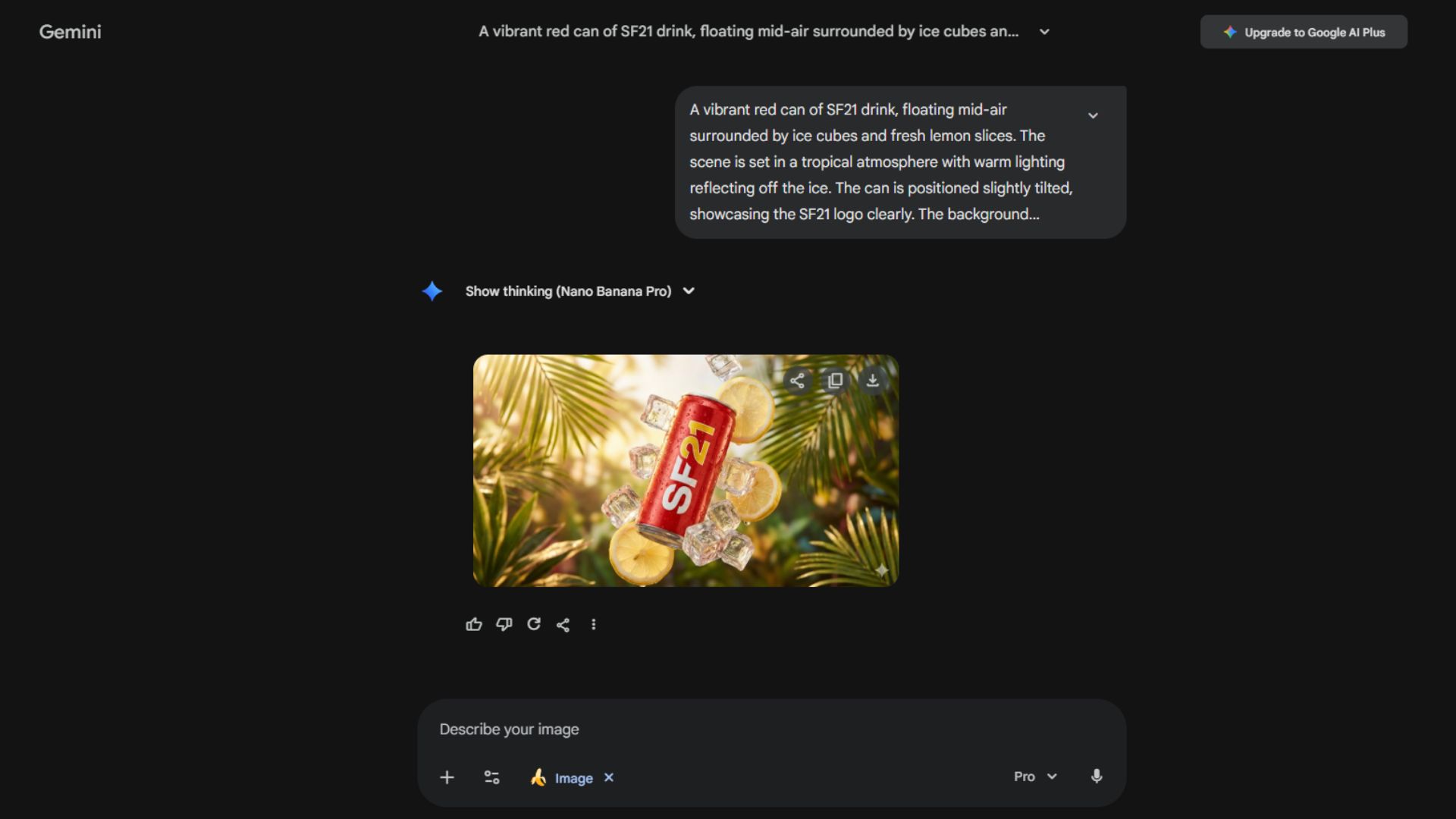
Task: Remove the Image tool chip with X
Action: pos(609,777)
